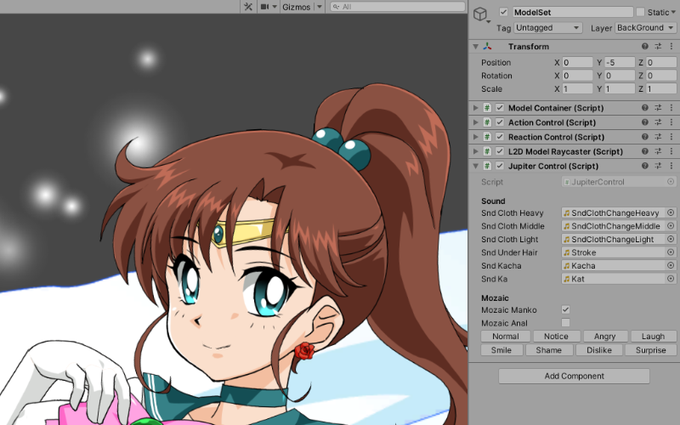Open the Static dropdown arrow
This screenshot has width=680, height=425.
click(x=673, y=12)
